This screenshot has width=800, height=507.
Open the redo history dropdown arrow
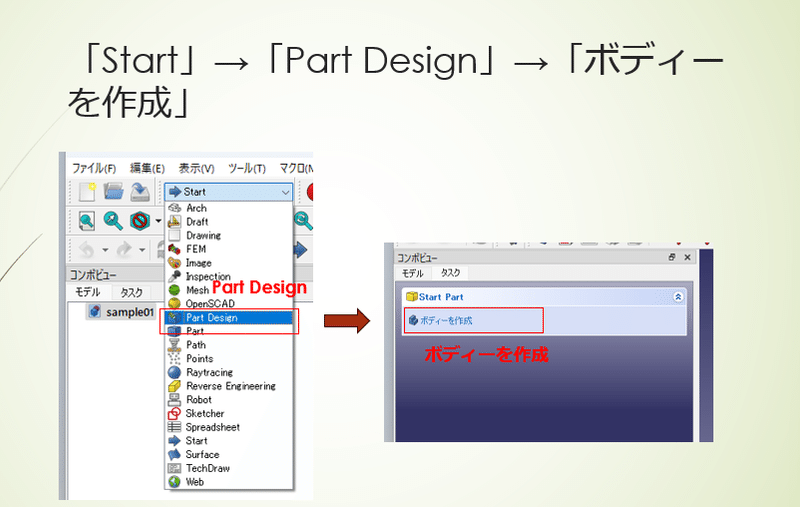[x=142, y=250]
